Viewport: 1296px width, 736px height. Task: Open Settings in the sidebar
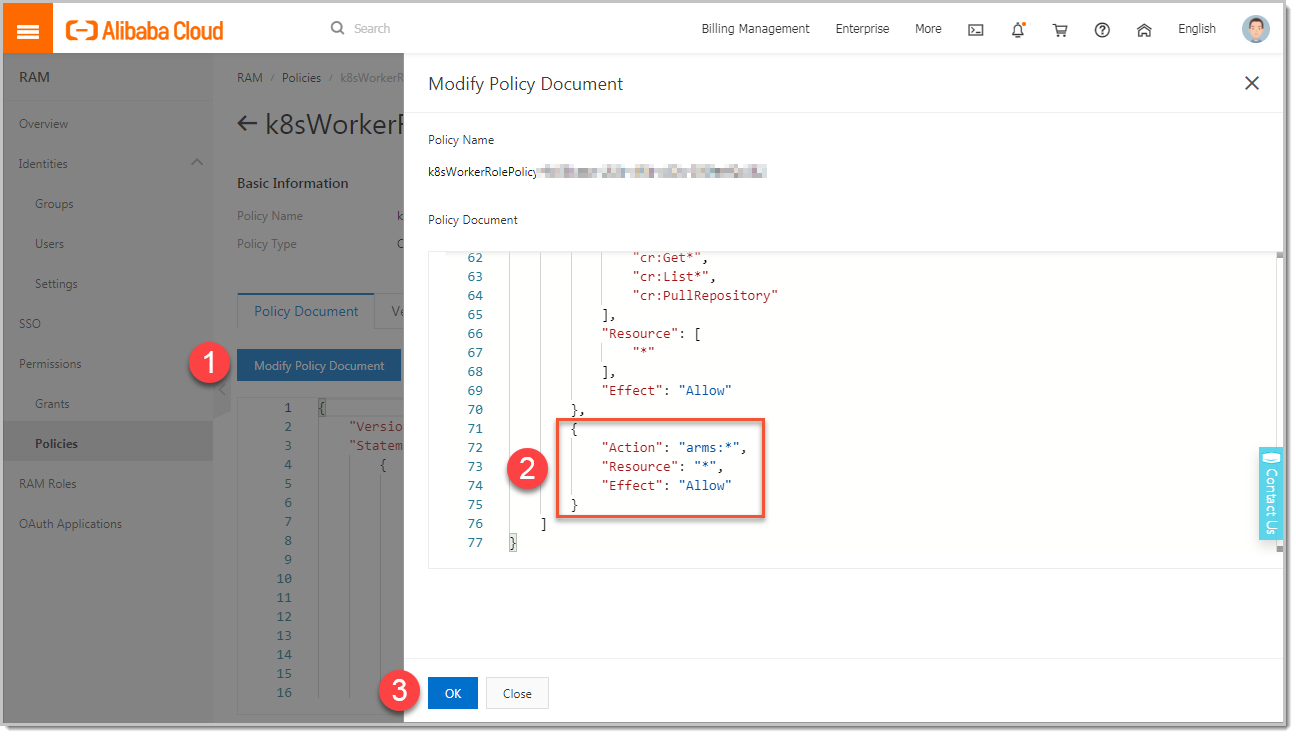point(56,284)
